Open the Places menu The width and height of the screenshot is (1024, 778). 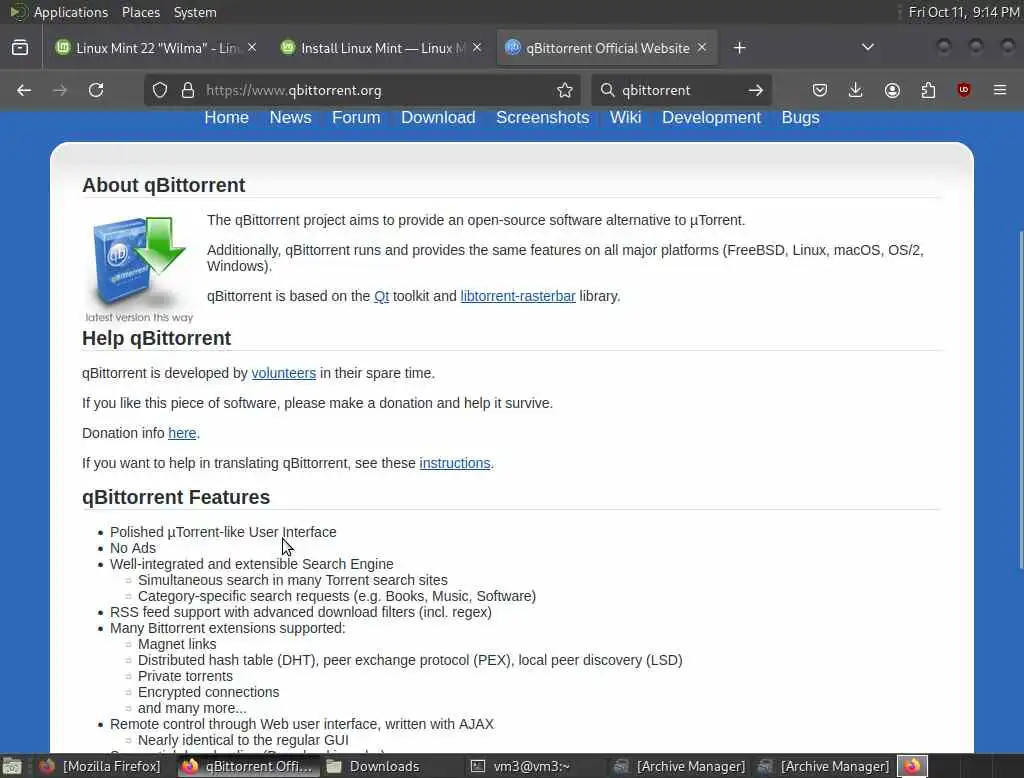pyautogui.click(x=140, y=12)
